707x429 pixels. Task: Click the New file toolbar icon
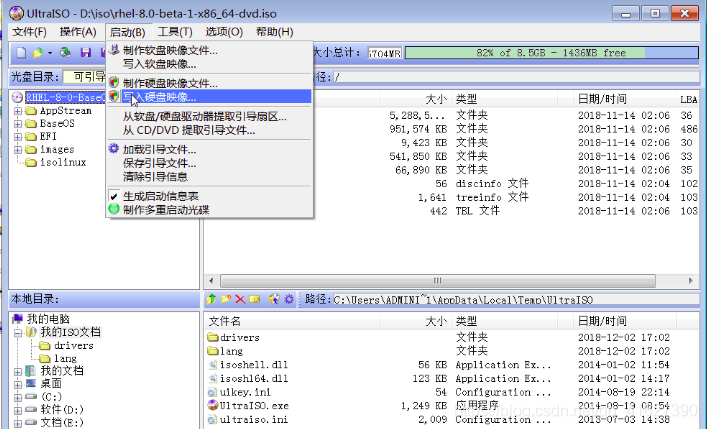pos(21,53)
